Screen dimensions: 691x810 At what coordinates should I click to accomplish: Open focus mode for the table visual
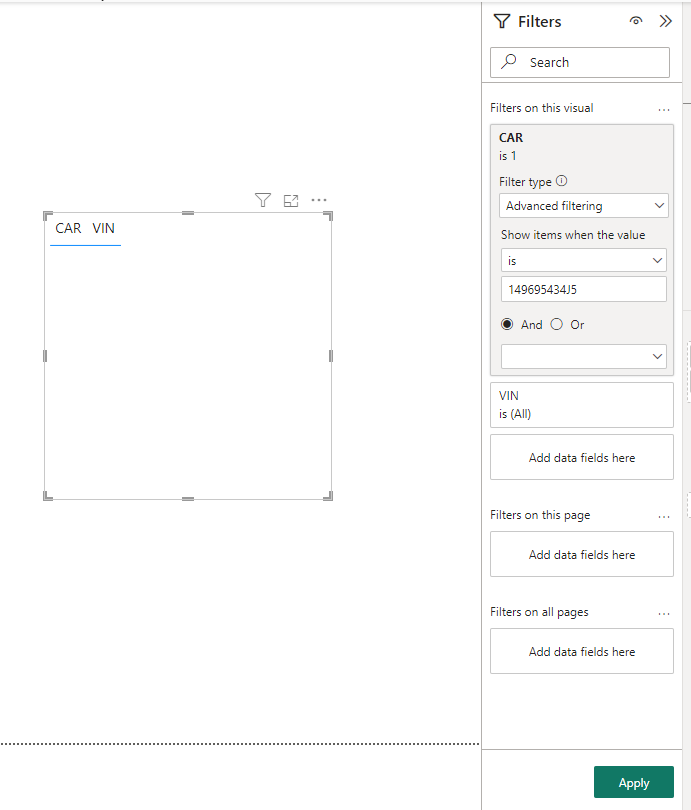tap(291, 200)
